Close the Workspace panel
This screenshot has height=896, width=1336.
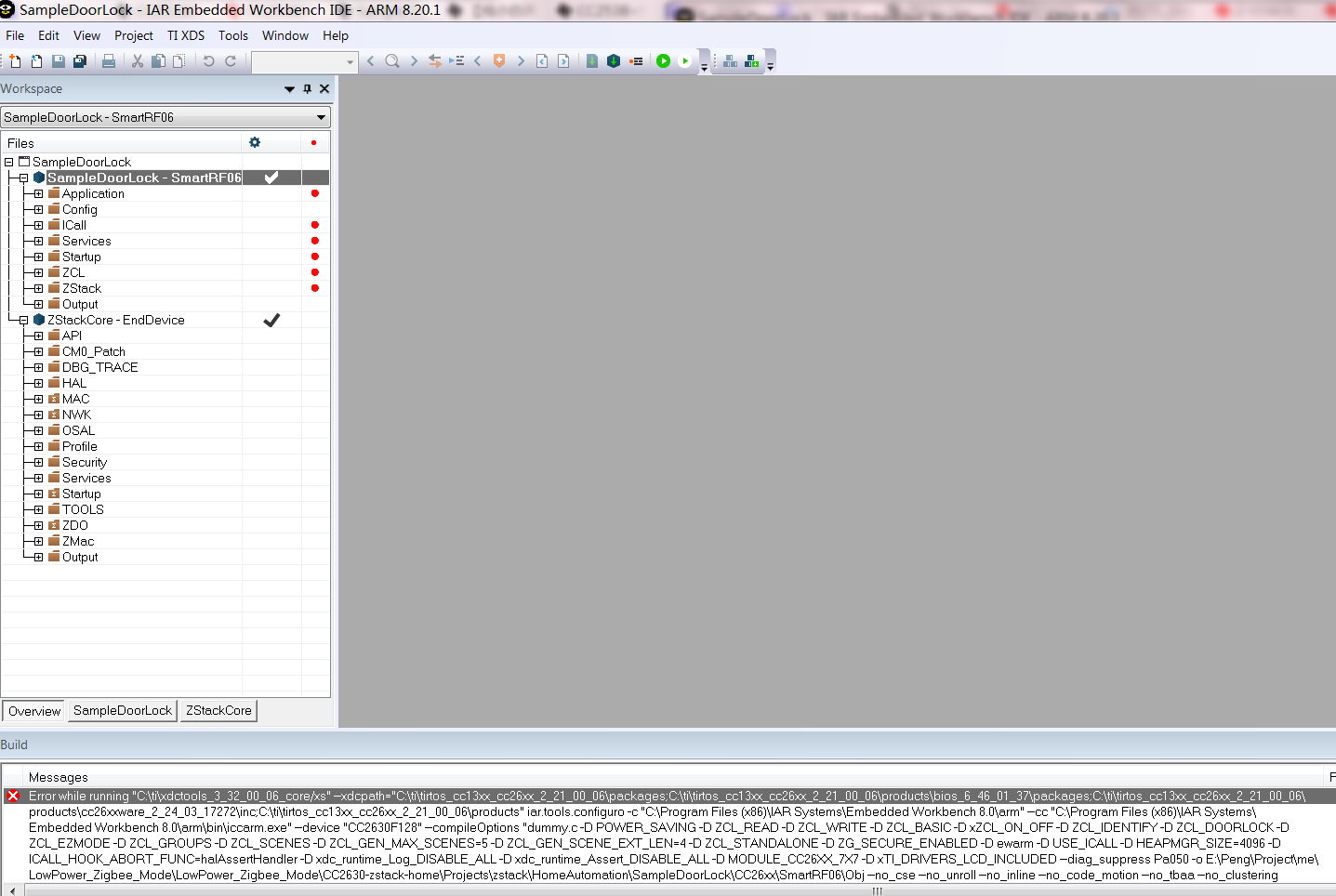tap(324, 89)
